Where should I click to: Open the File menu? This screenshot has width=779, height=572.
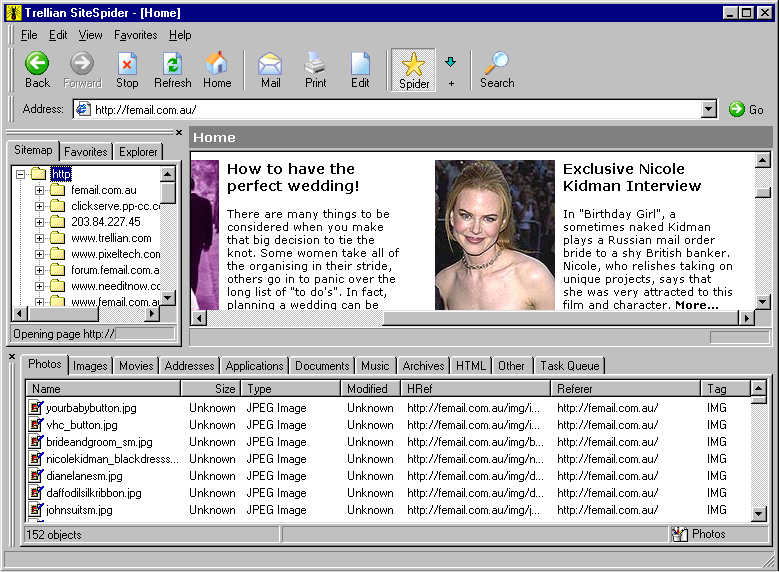pos(29,35)
